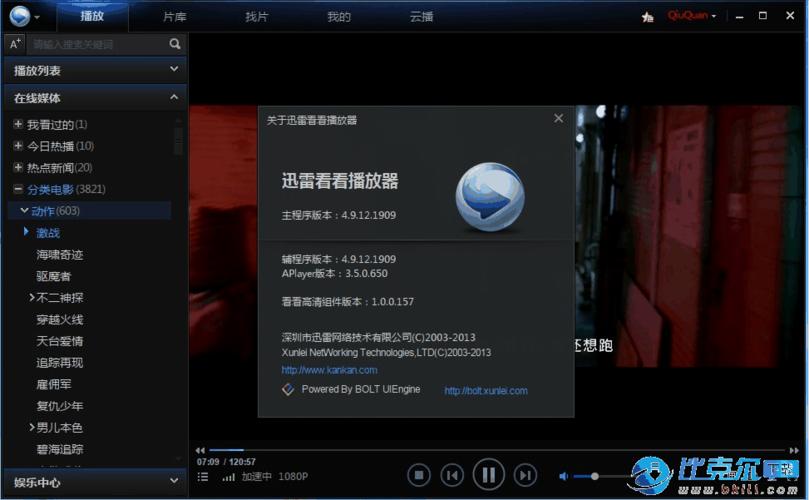Click the rewind double-arrow icon
The image size is (809, 500).
click(x=200, y=450)
